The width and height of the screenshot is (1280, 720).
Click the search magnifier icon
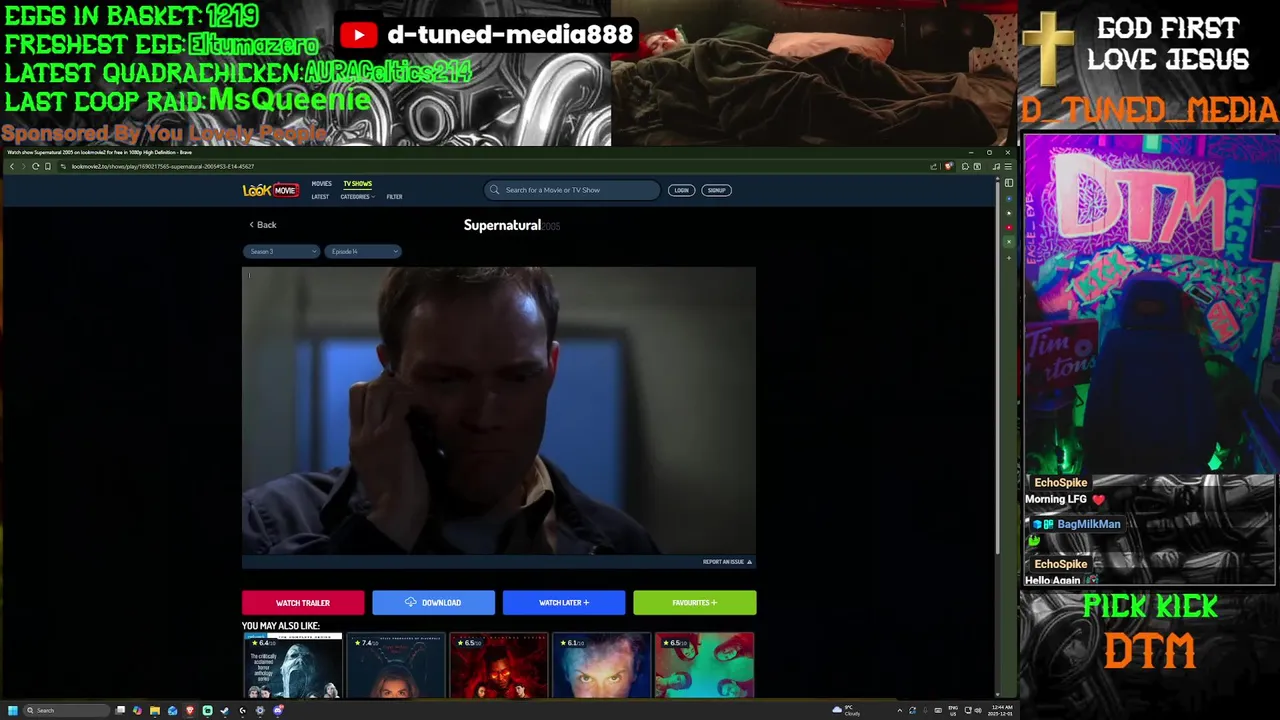click(x=494, y=190)
